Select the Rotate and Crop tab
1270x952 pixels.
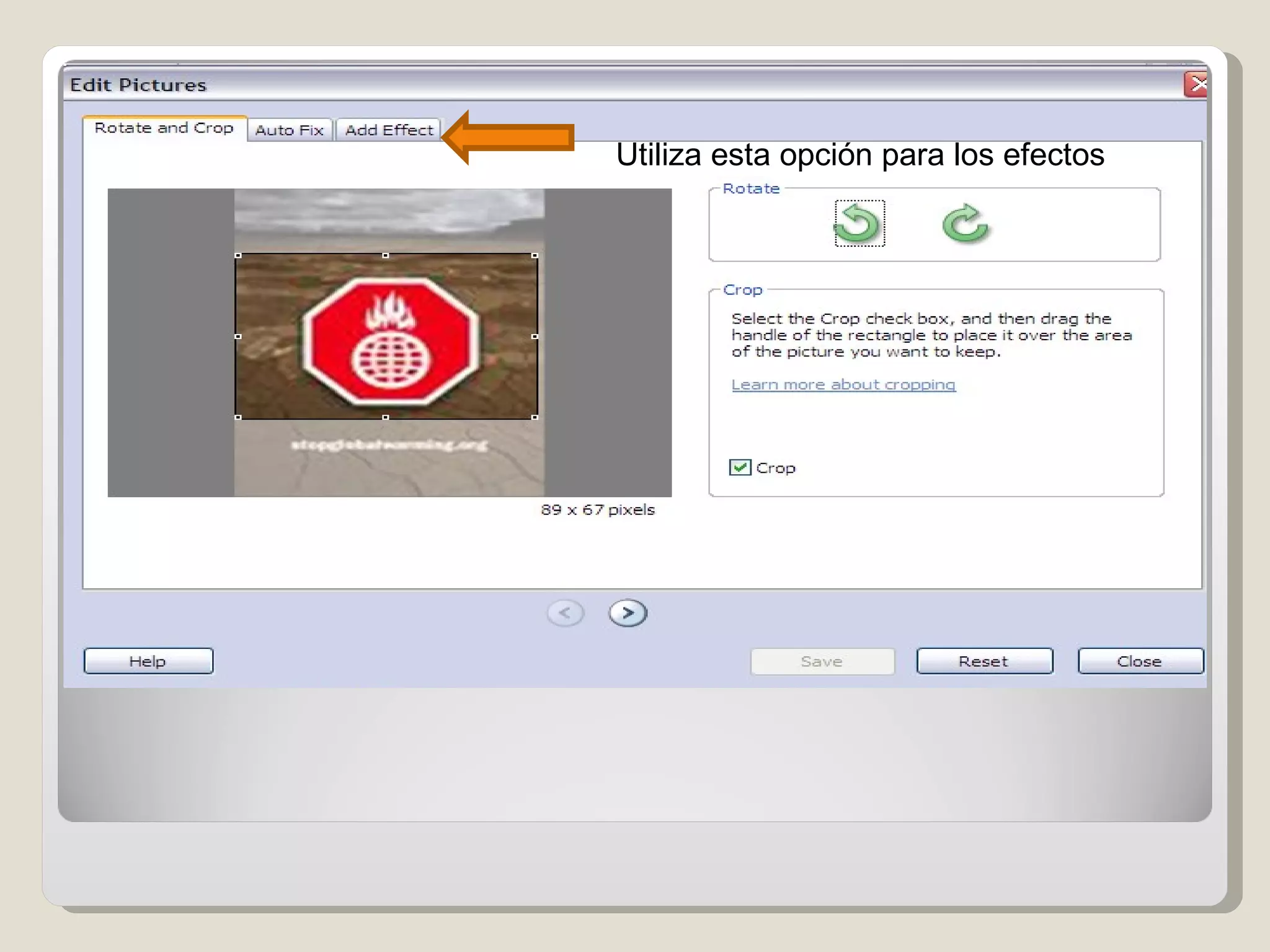pyautogui.click(x=164, y=128)
